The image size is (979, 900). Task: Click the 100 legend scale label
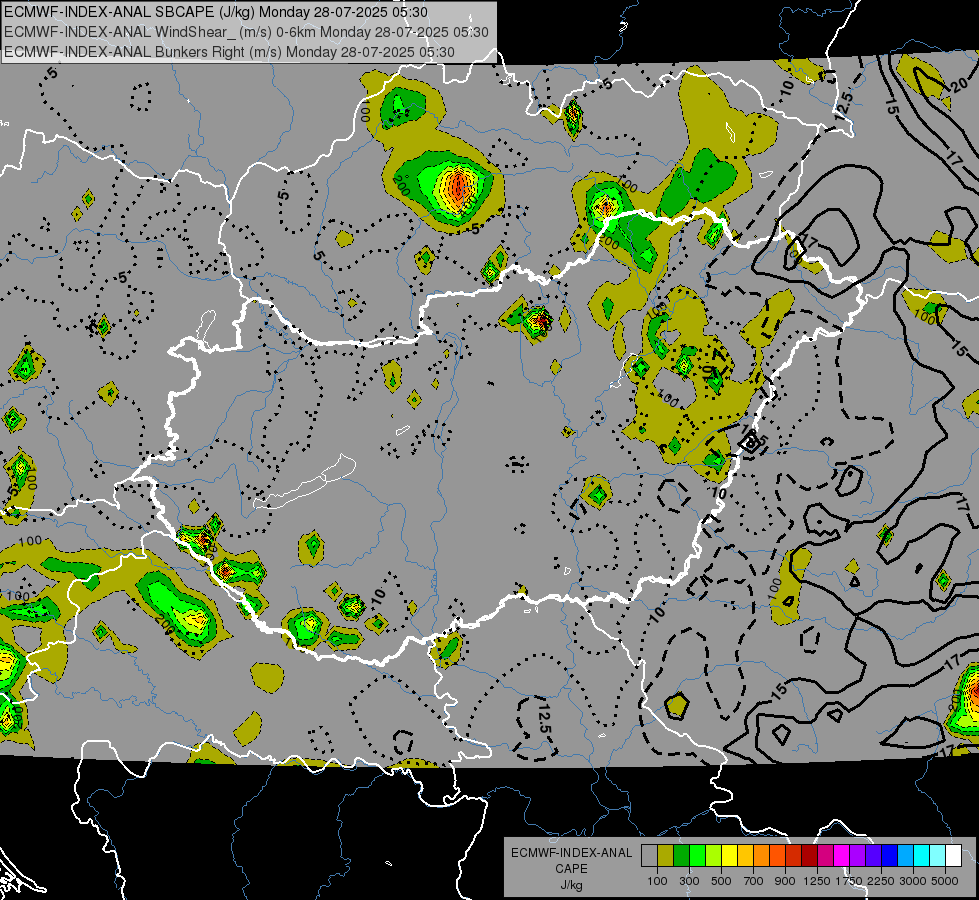click(657, 881)
